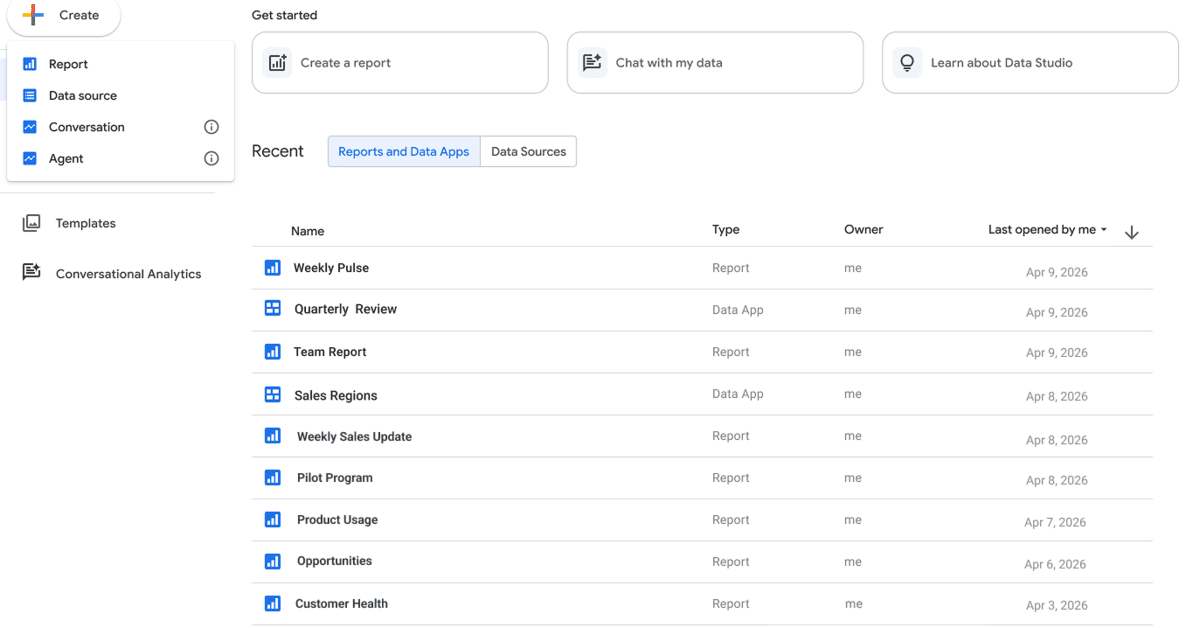Viewport: 1200px width, 628px height.
Task: Click the Data source list icon
Action: (30, 96)
